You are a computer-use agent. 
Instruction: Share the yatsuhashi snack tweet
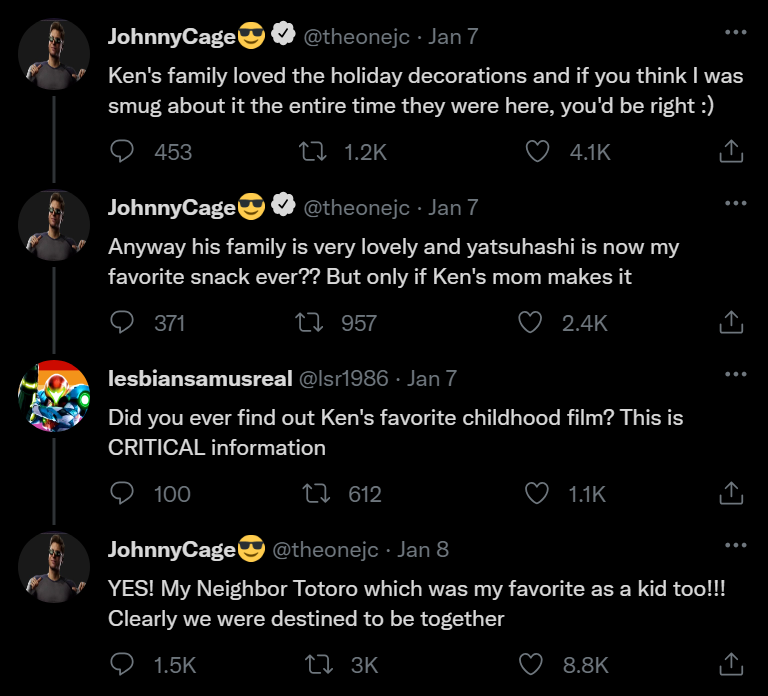pos(731,323)
